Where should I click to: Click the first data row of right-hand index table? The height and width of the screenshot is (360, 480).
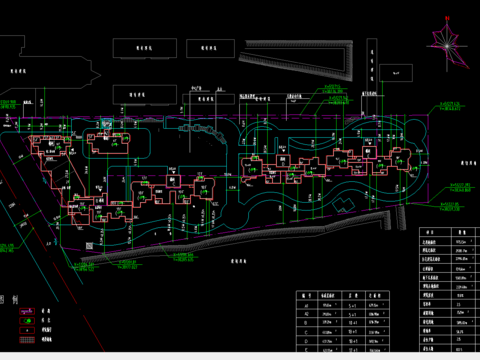[x=449, y=241]
